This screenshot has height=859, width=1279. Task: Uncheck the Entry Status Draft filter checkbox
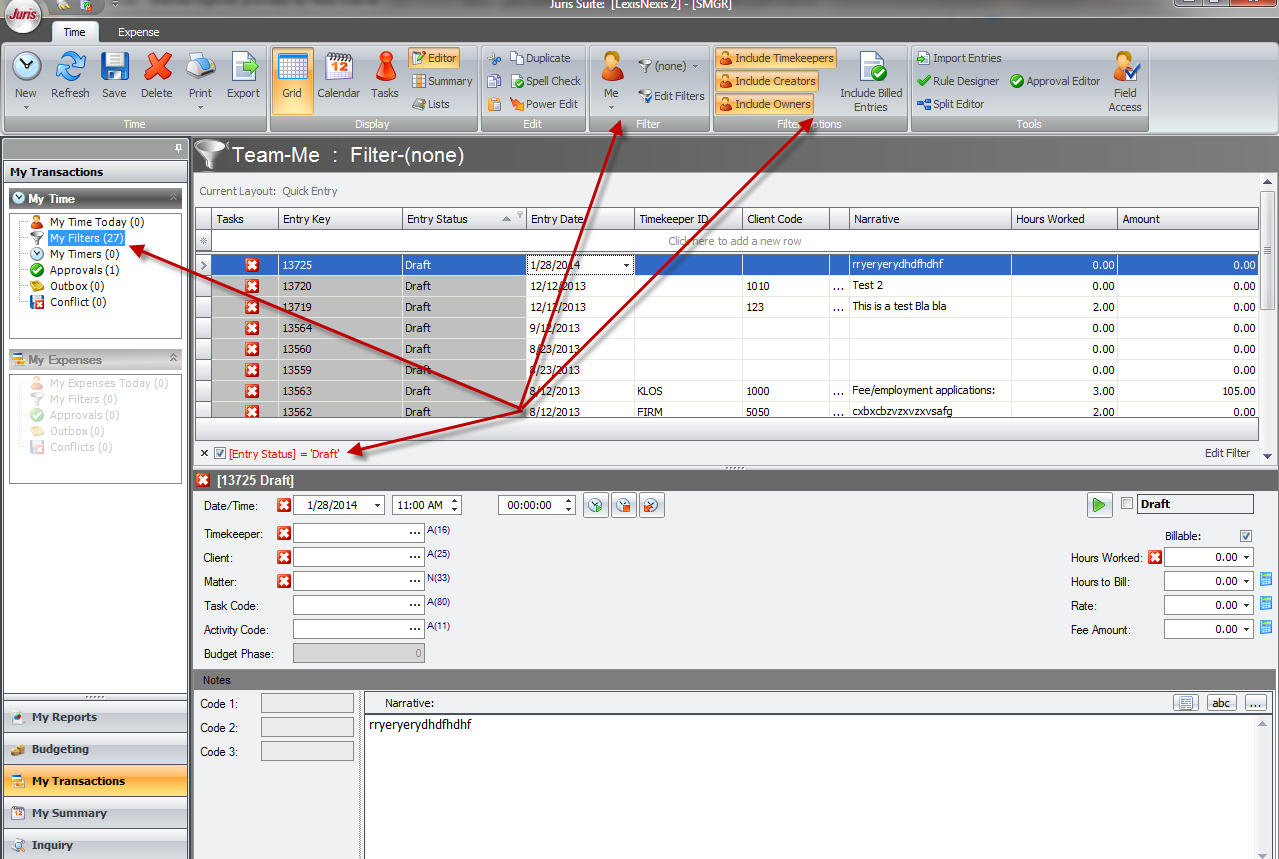[220, 453]
